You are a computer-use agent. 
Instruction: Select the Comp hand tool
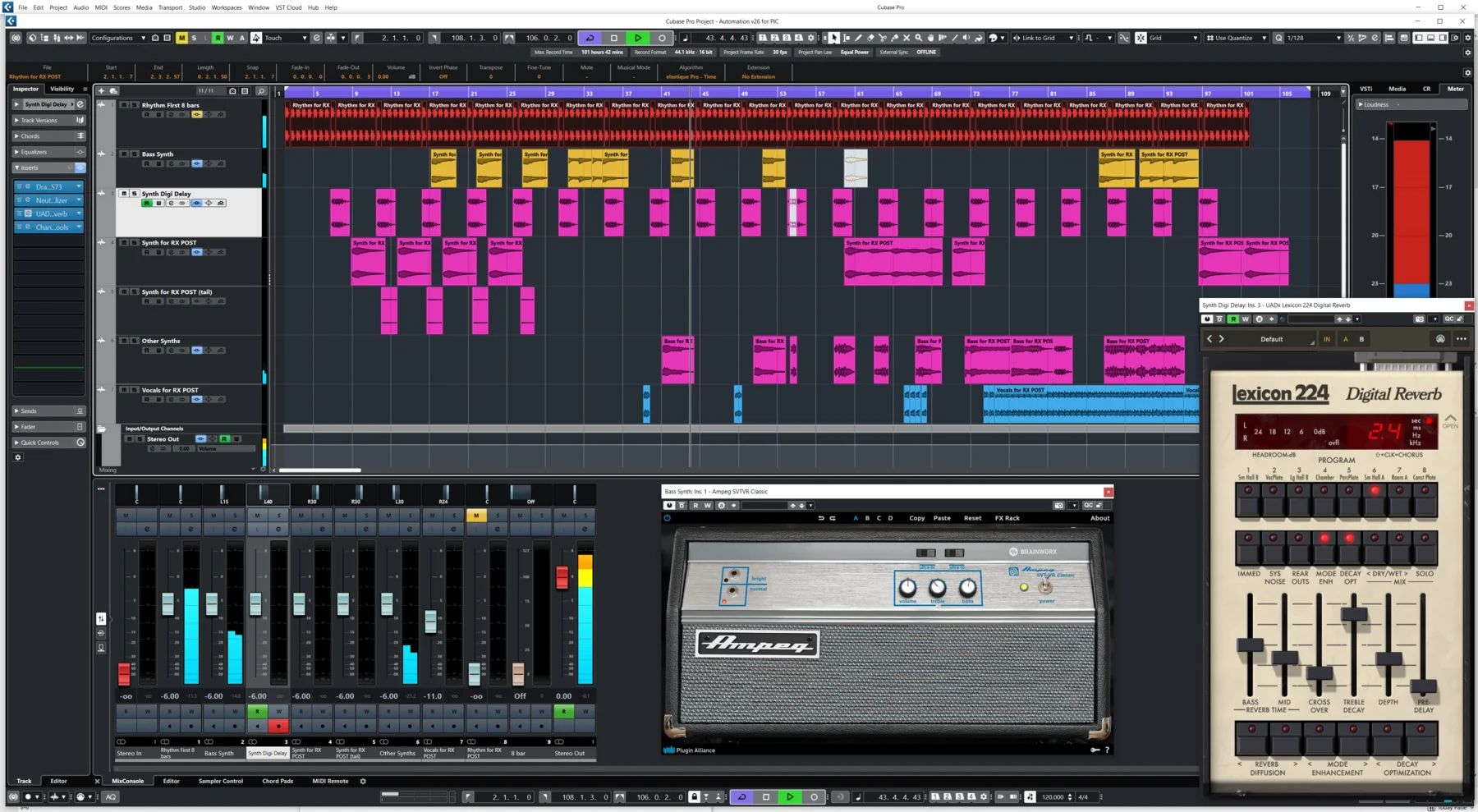tap(931, 38)
